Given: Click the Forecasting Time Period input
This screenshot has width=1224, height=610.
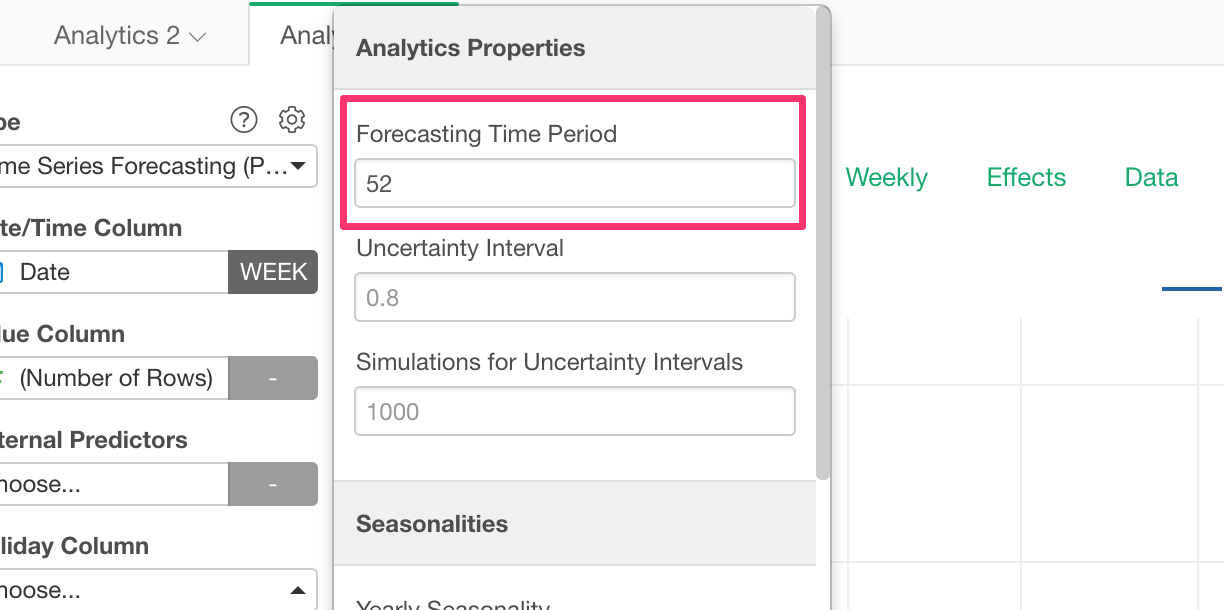Looking at the screenshot, I should pyautogui.click(x=574, y=184).
